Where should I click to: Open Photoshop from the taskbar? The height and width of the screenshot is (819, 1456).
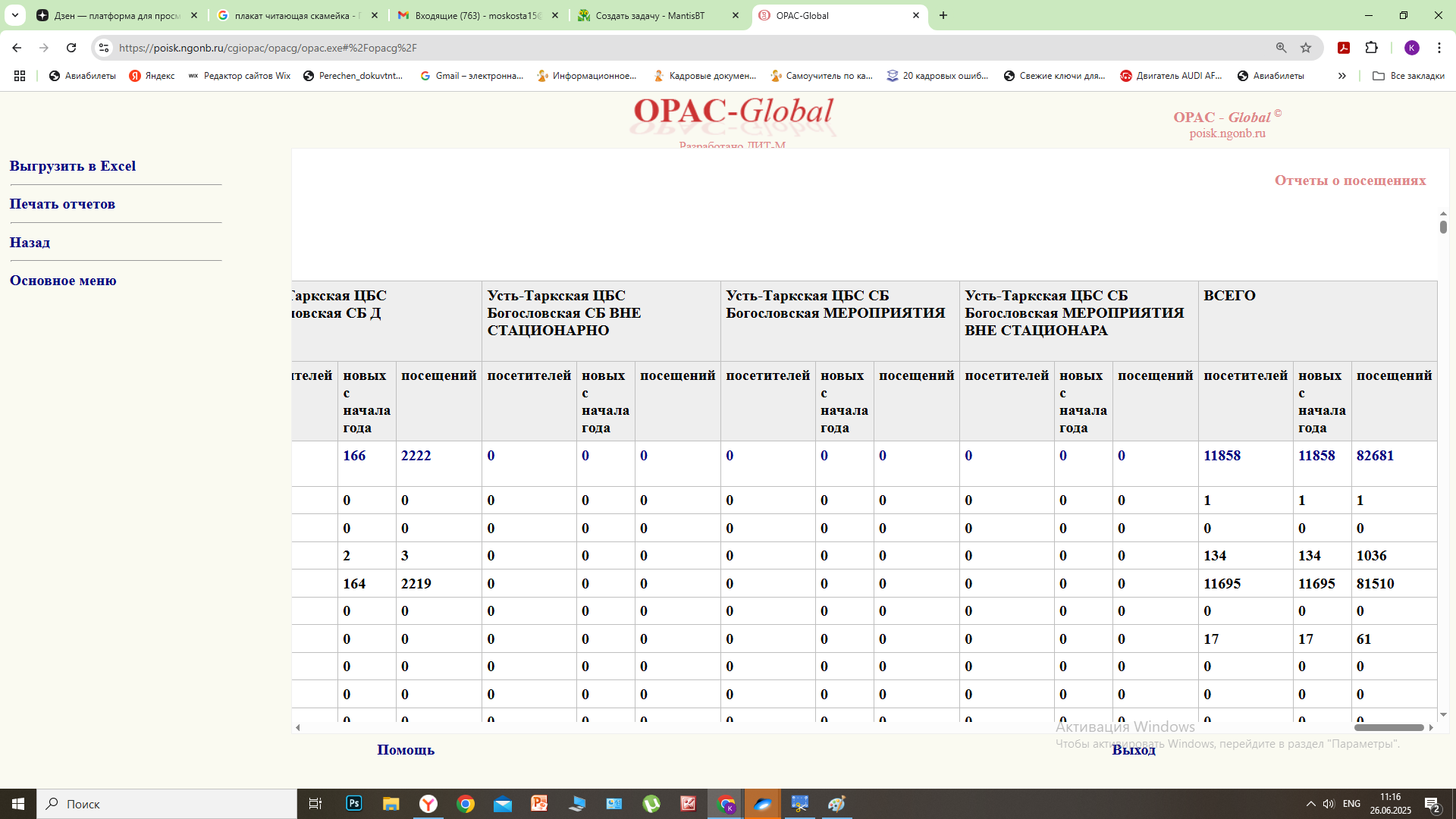[x=354, y=804]
